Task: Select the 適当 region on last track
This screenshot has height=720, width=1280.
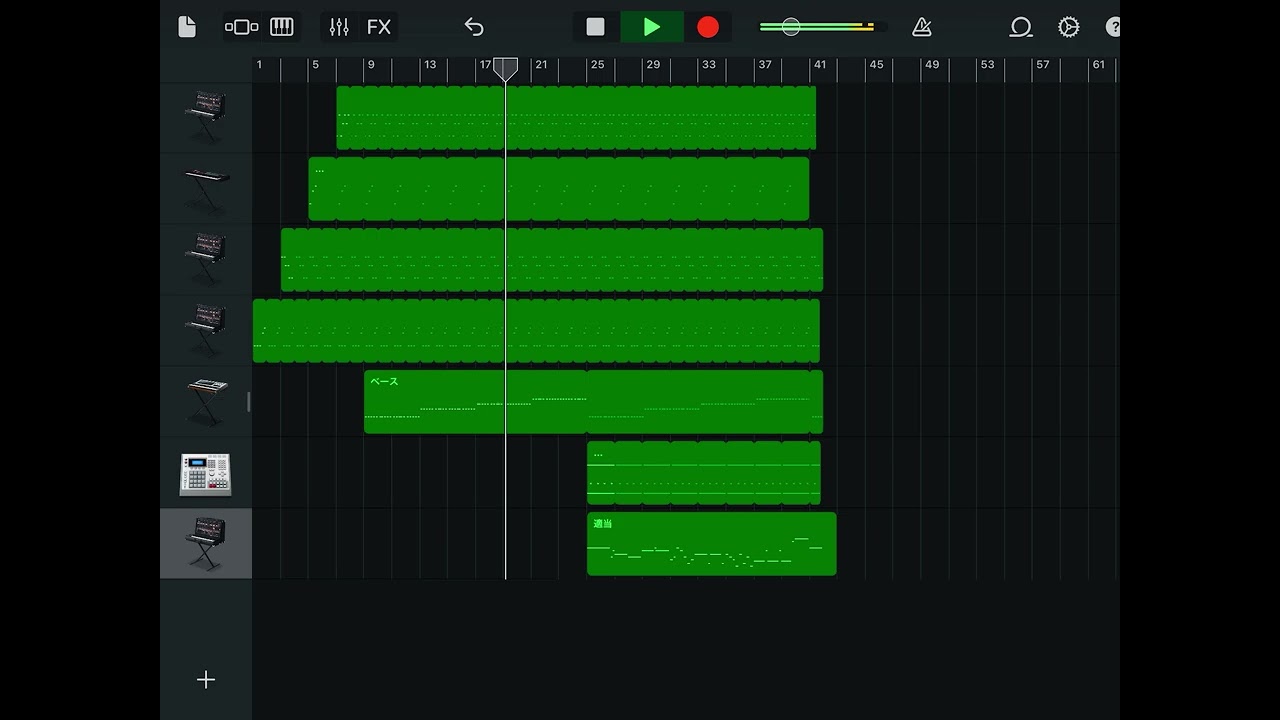Action: 711,544
